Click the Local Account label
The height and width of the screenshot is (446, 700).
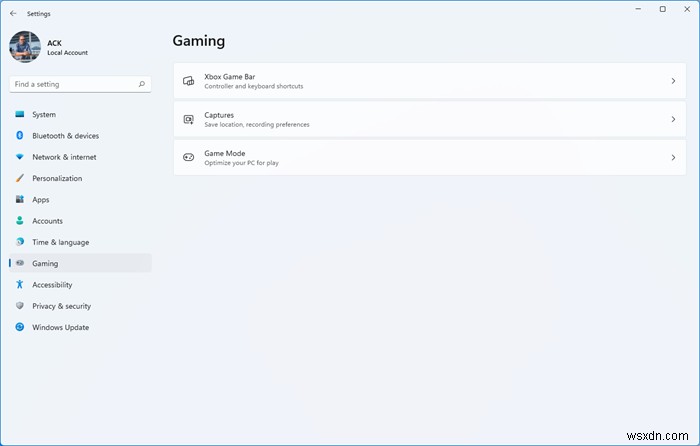coord(67,53)
